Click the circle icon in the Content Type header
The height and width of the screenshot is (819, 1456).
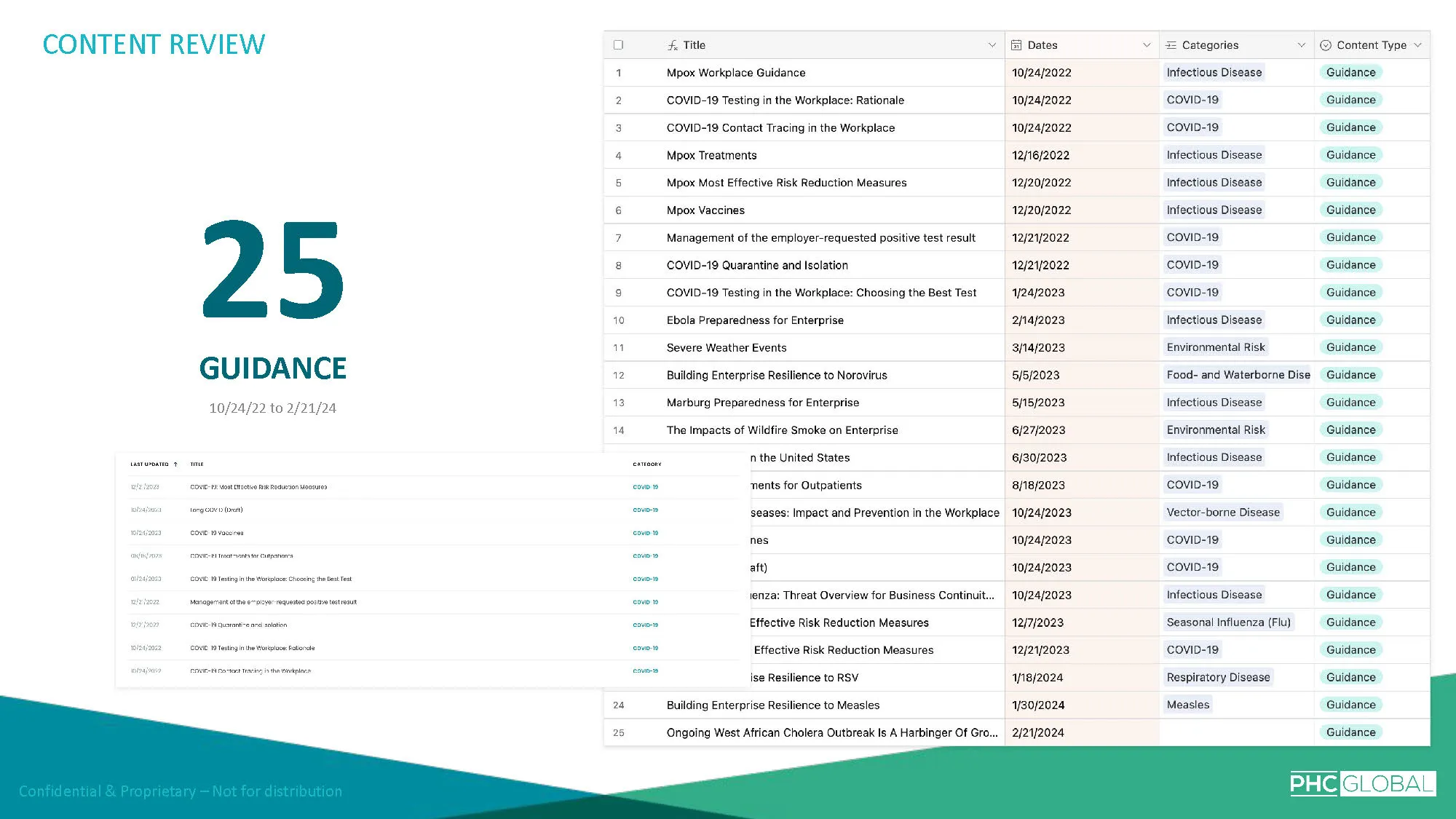pyautogui.click(x=1326, y=45)
